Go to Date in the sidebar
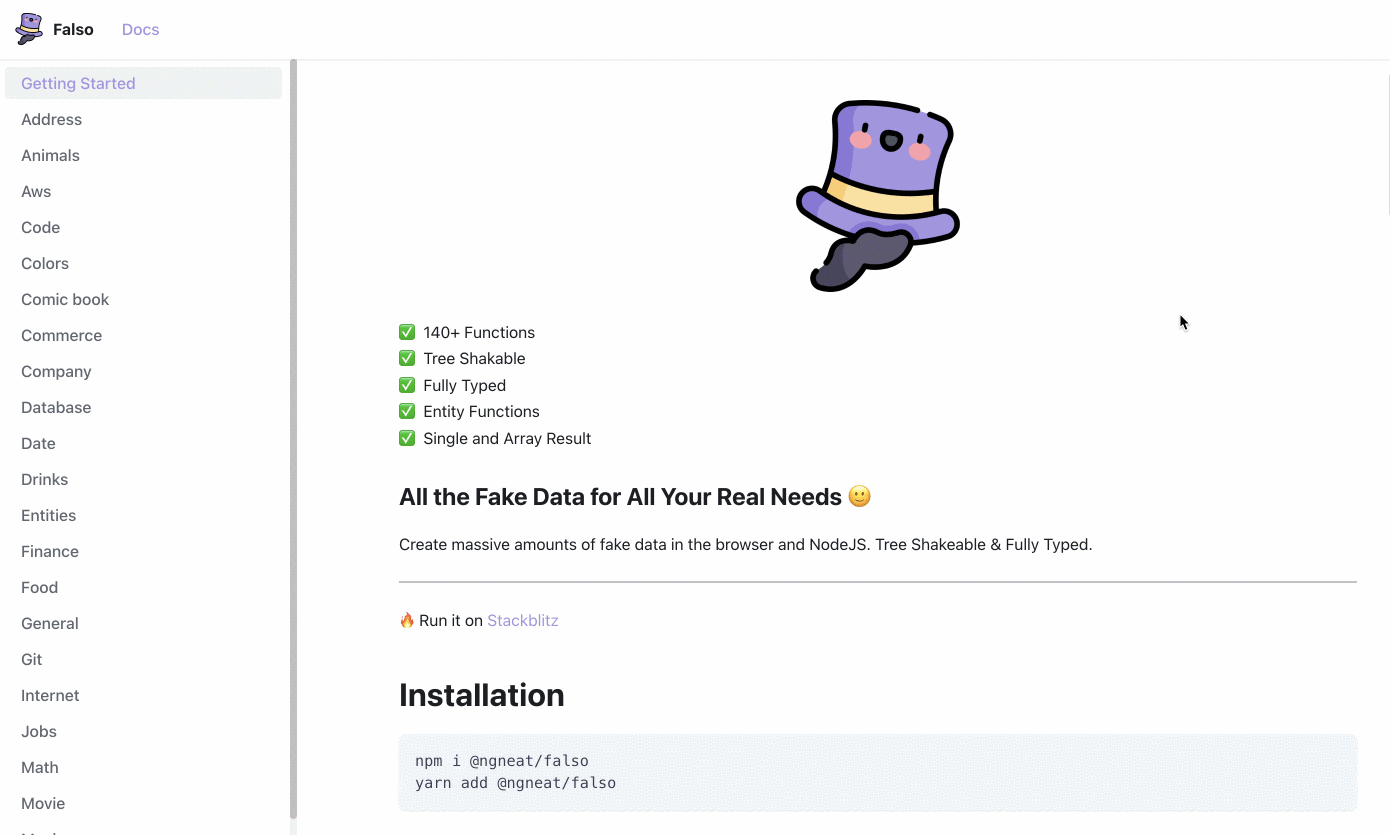 [143, 443]
